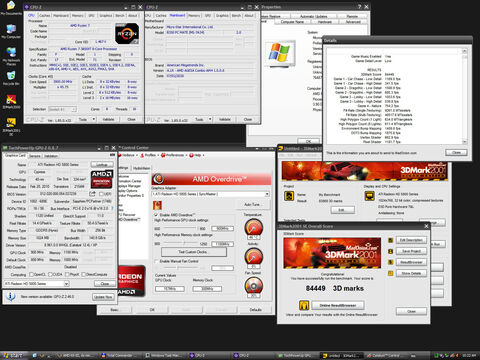This screenshot has width=480, height=360.
Task: Click the icon beside Save Project
Action: click(x=391, y=251)
